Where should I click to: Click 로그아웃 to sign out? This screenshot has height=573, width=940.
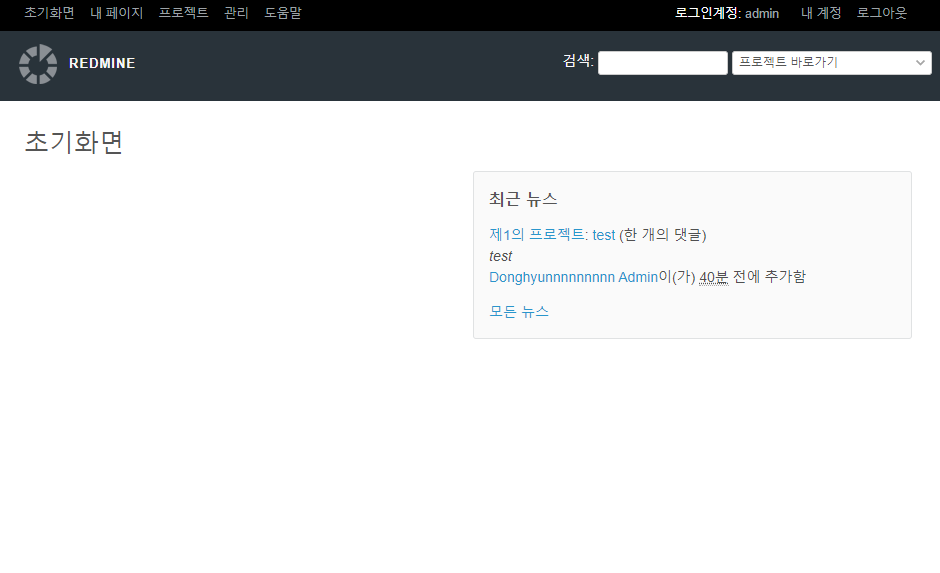tap(882, 13)
